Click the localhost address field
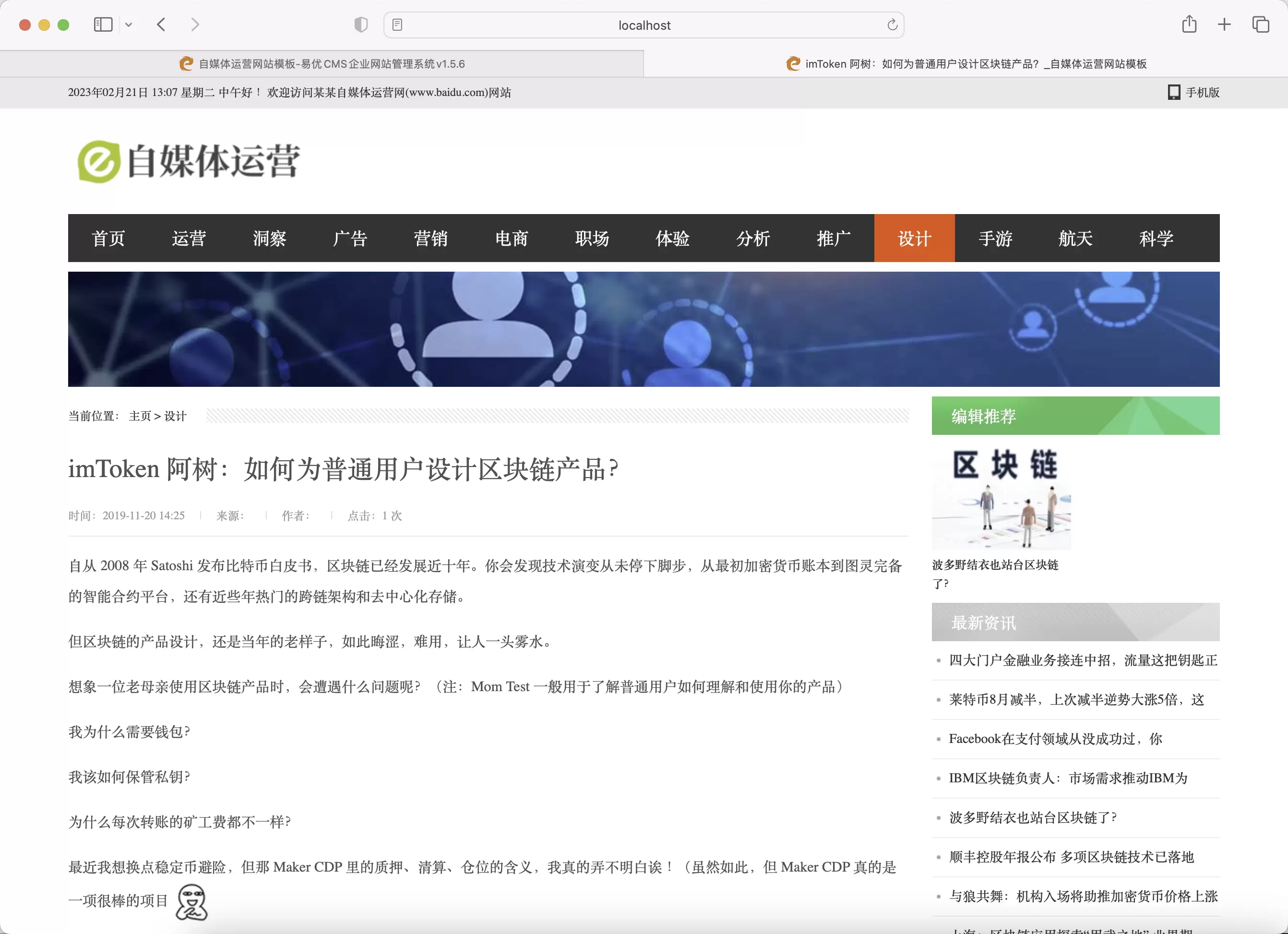The image size is (1288, 934). click(x=644, y=25)
